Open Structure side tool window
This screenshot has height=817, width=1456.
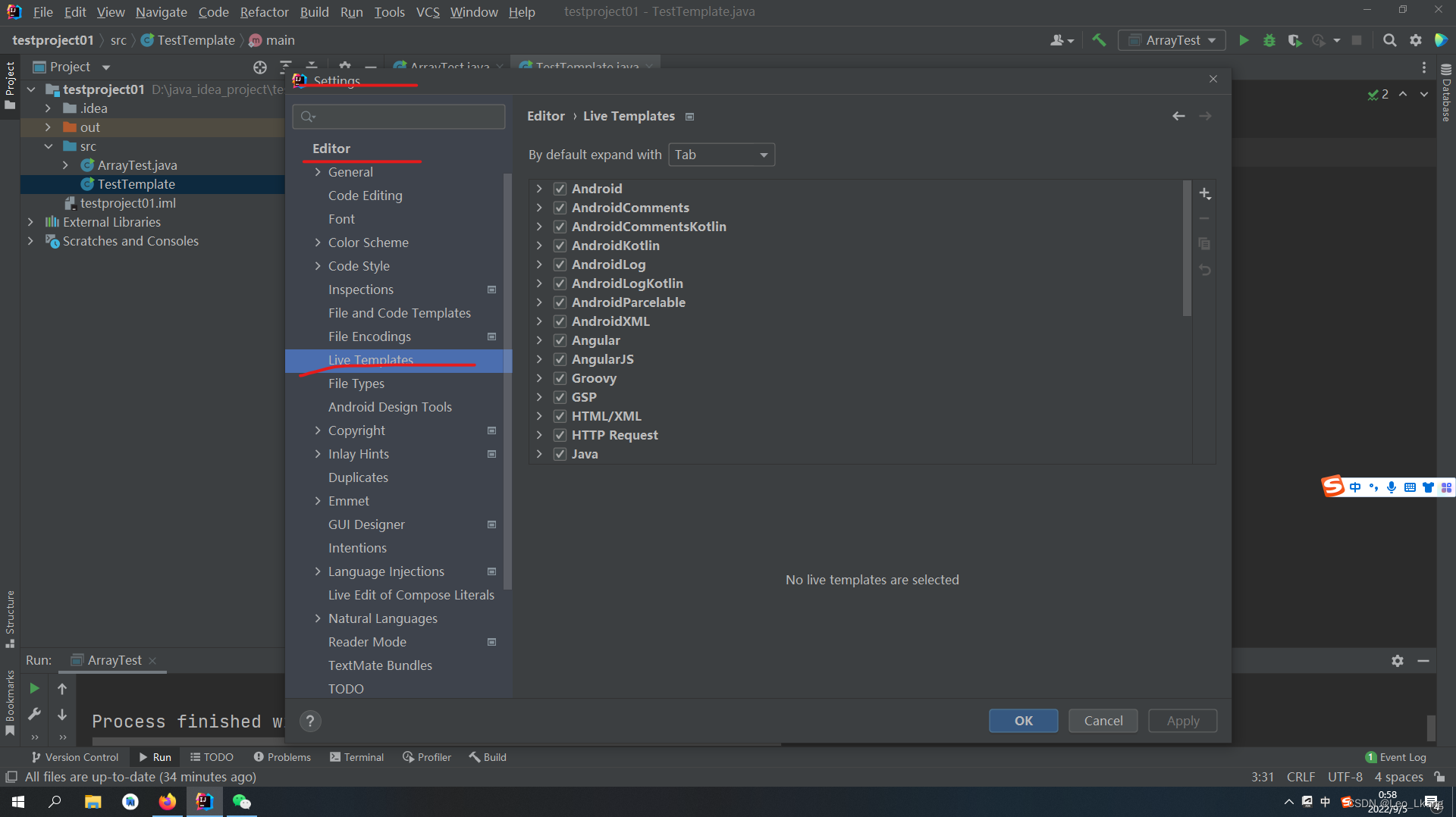point(10,618)
